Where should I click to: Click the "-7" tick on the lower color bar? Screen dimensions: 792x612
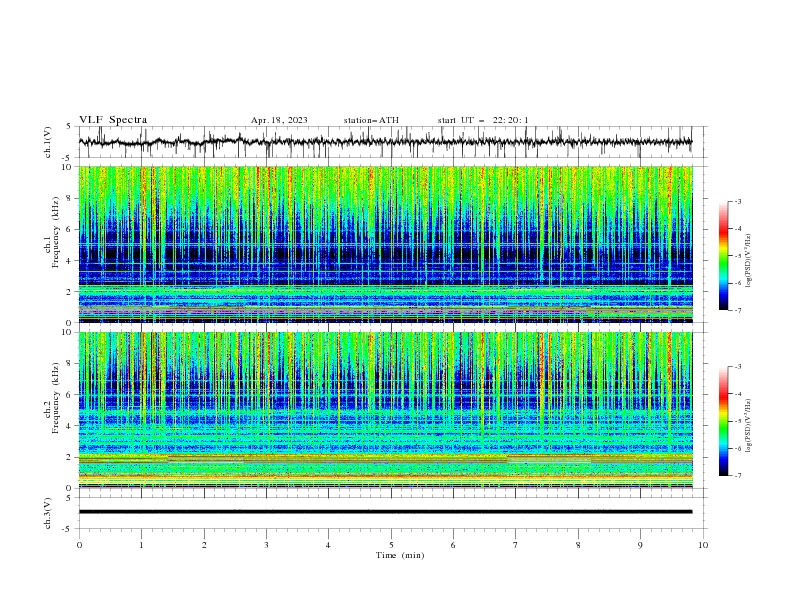coord(737,476)
